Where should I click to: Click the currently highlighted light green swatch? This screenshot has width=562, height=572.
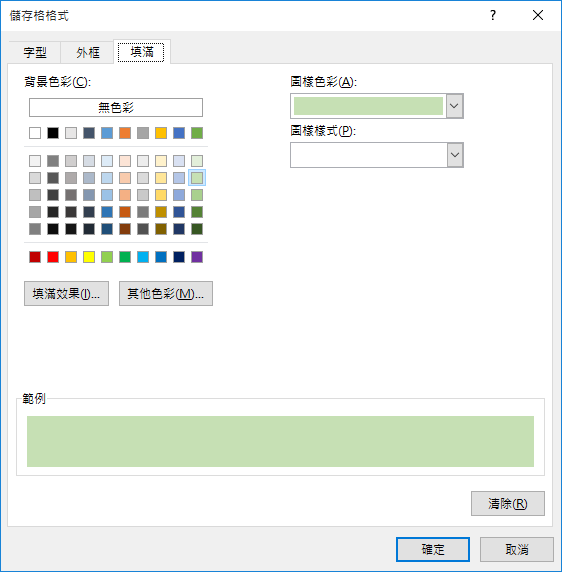[x=197, y=178]
